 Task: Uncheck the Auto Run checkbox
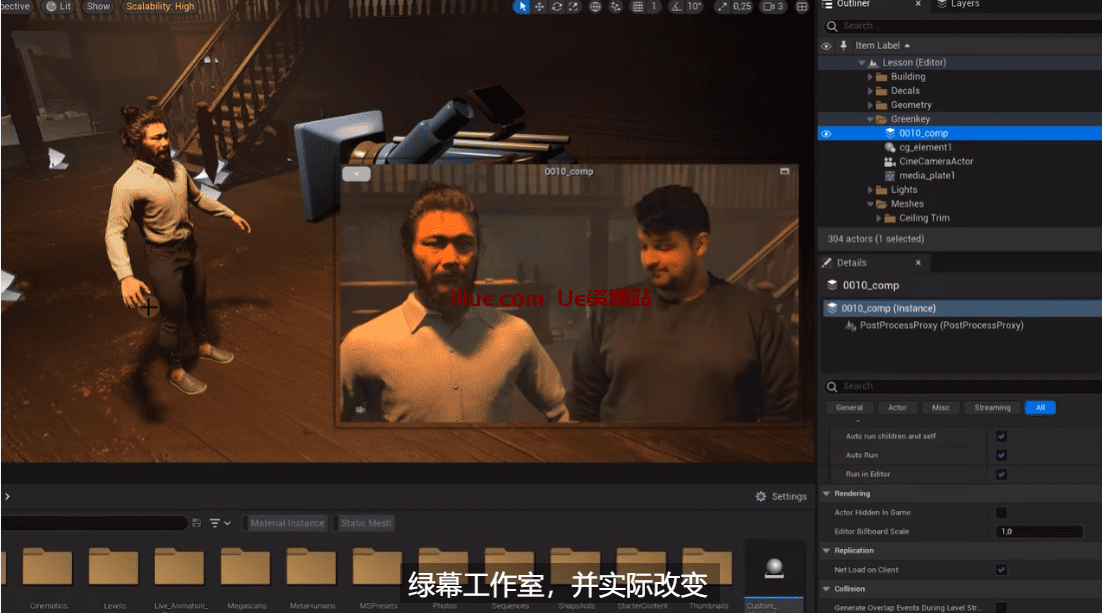(x=1001, y=455)
